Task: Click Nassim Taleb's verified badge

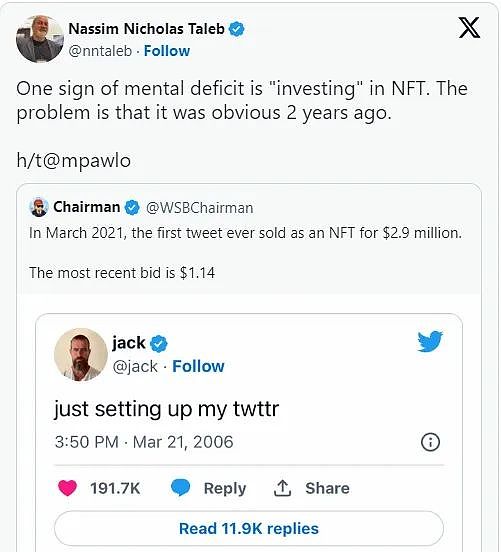Action: point(237,29)
